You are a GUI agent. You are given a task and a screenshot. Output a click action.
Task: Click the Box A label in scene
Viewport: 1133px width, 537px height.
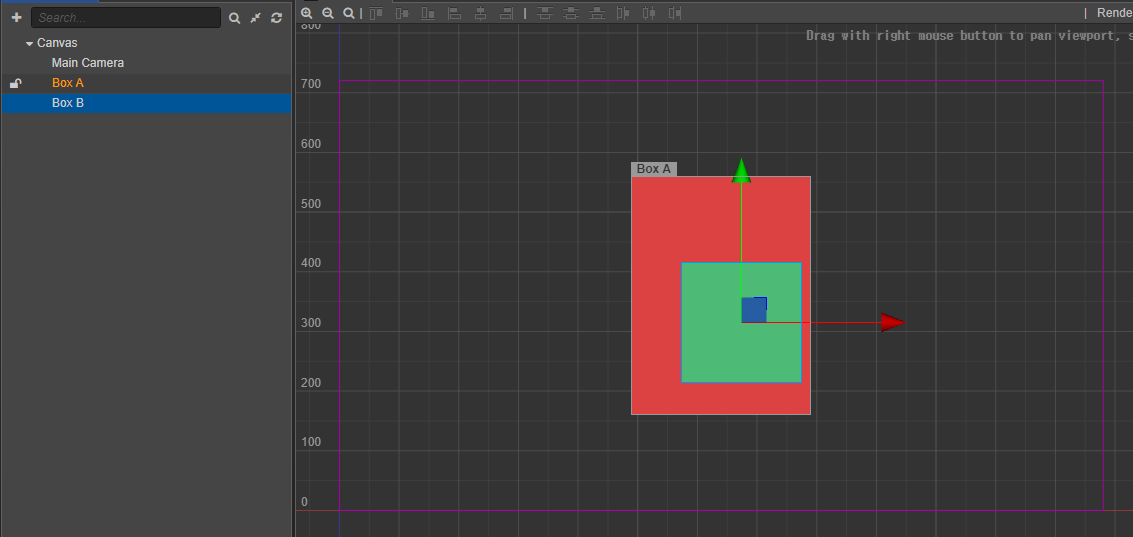[654, 169]
